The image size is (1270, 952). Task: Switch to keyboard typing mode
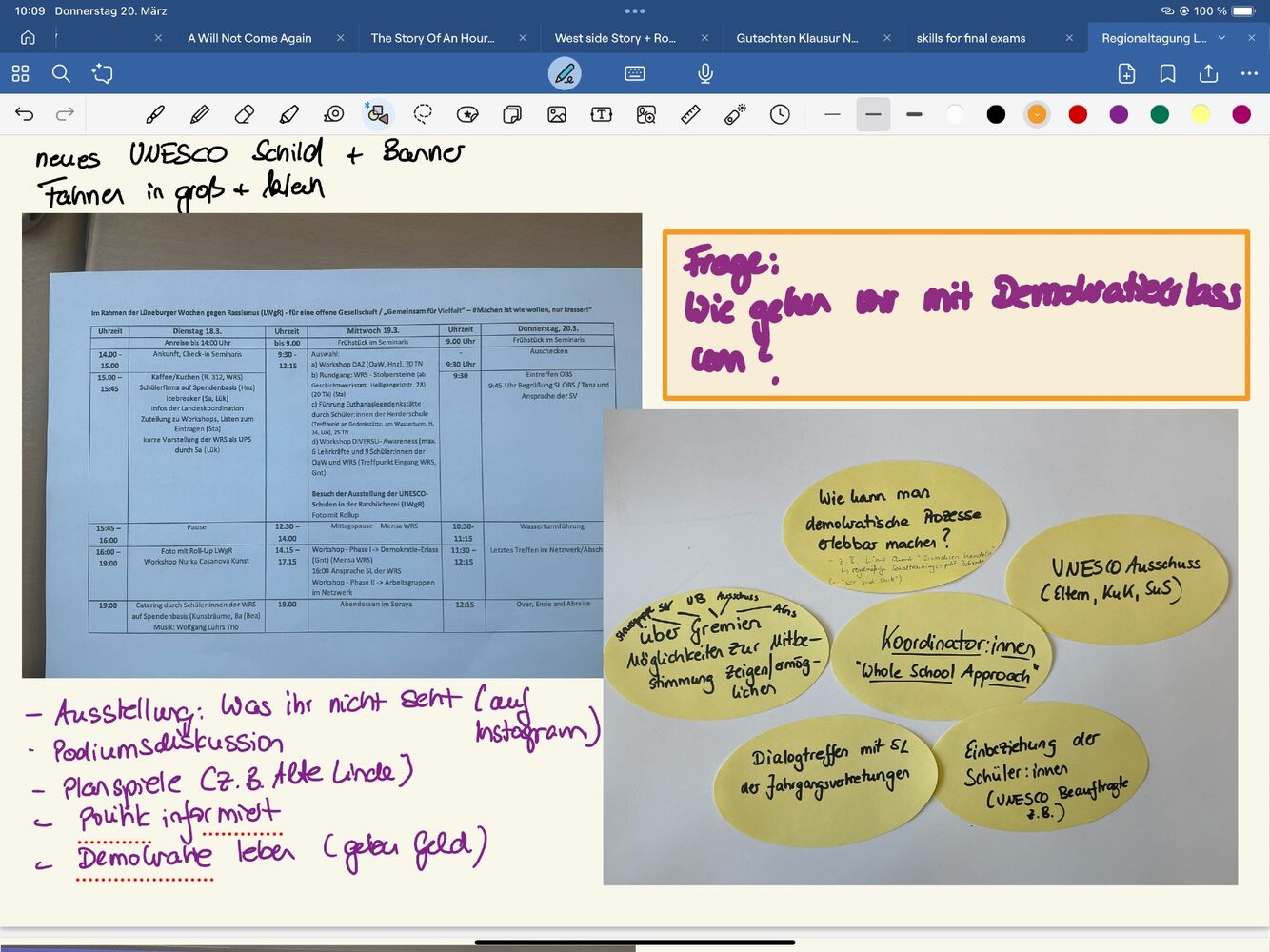tap(635, 73)
